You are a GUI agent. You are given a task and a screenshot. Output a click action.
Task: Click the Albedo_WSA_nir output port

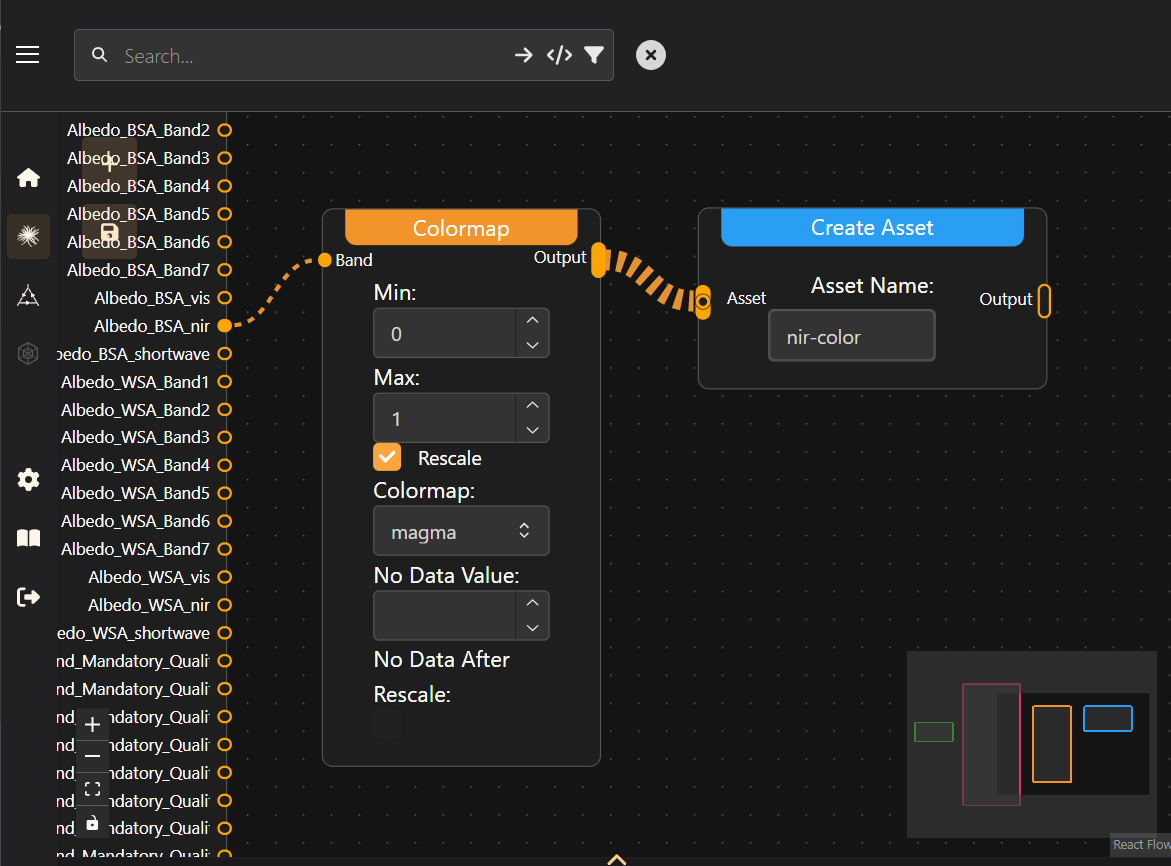pos(224,605)
